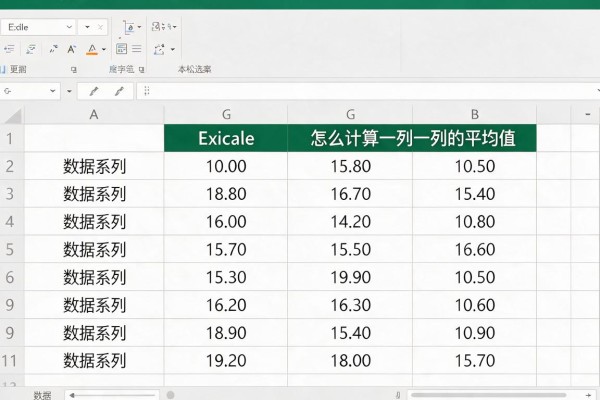Click the sheet tab scroll left arrow
This screenshot has width=600, height=400.
point(72,395)
